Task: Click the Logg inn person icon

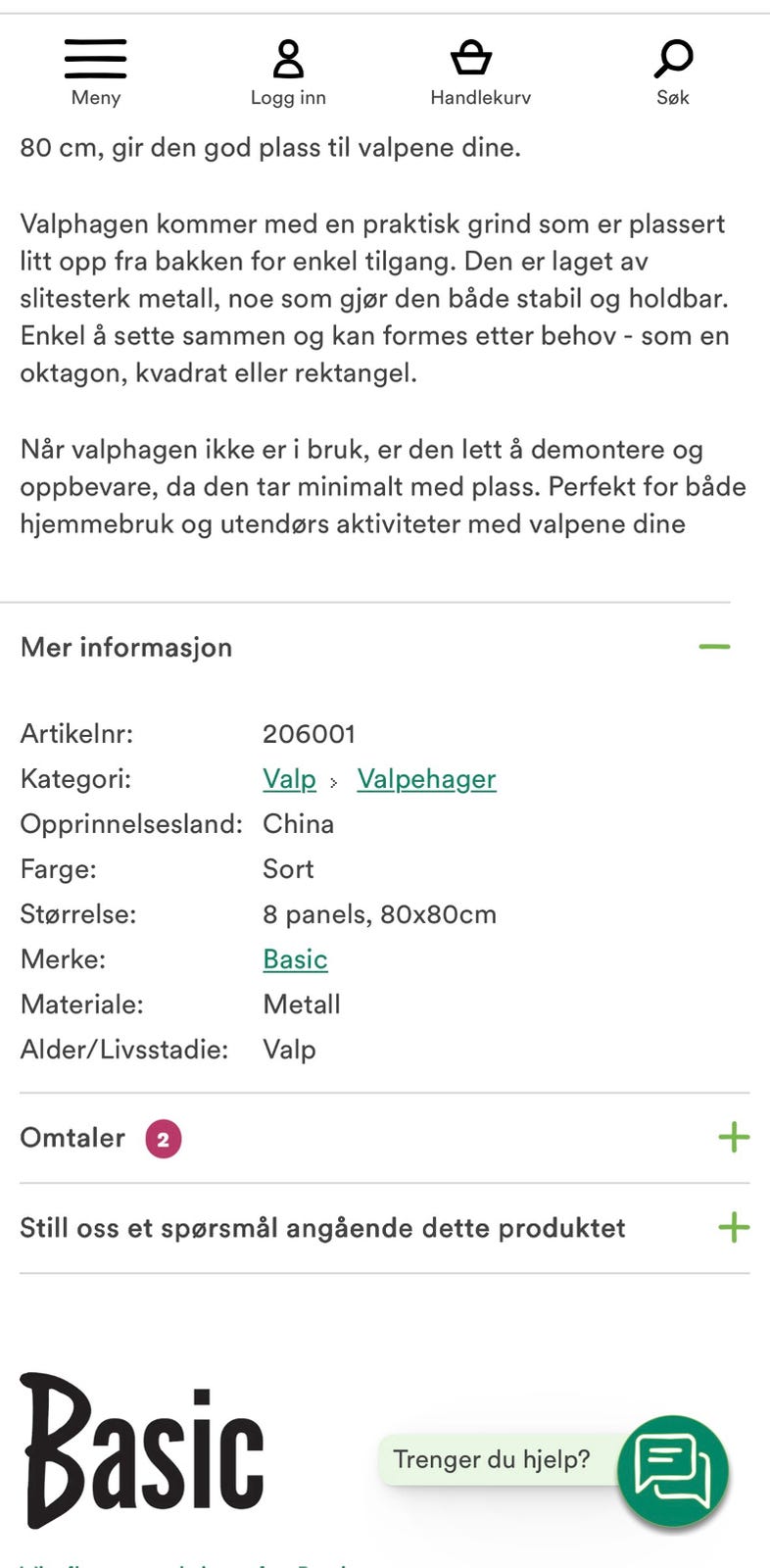Action: click(x=288, y=61)
